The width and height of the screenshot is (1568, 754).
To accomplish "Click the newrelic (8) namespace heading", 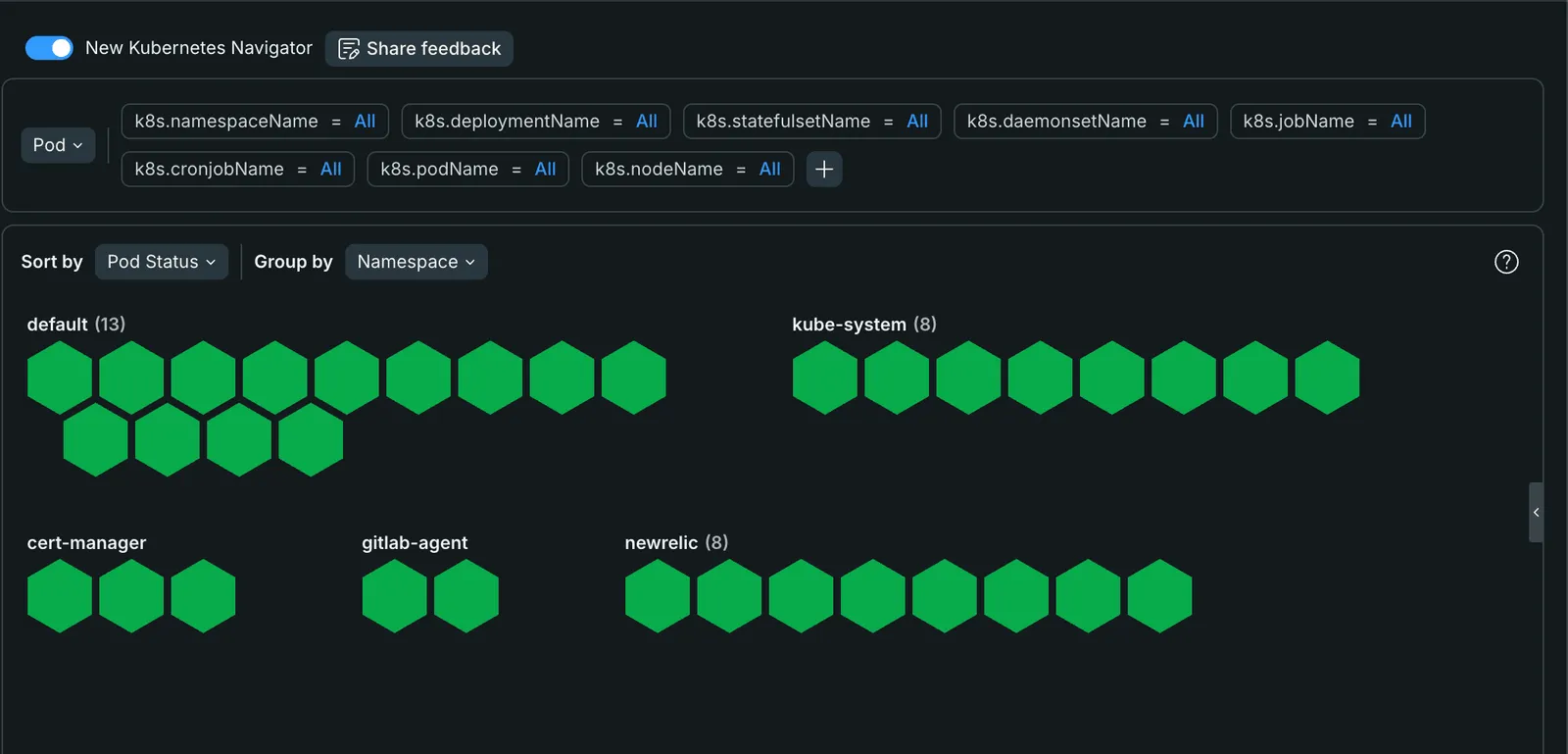I will click(676, 543).
